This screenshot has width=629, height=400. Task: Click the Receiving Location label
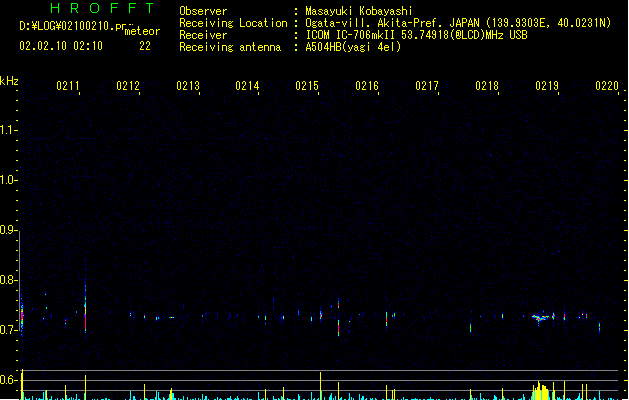point(233,23)
